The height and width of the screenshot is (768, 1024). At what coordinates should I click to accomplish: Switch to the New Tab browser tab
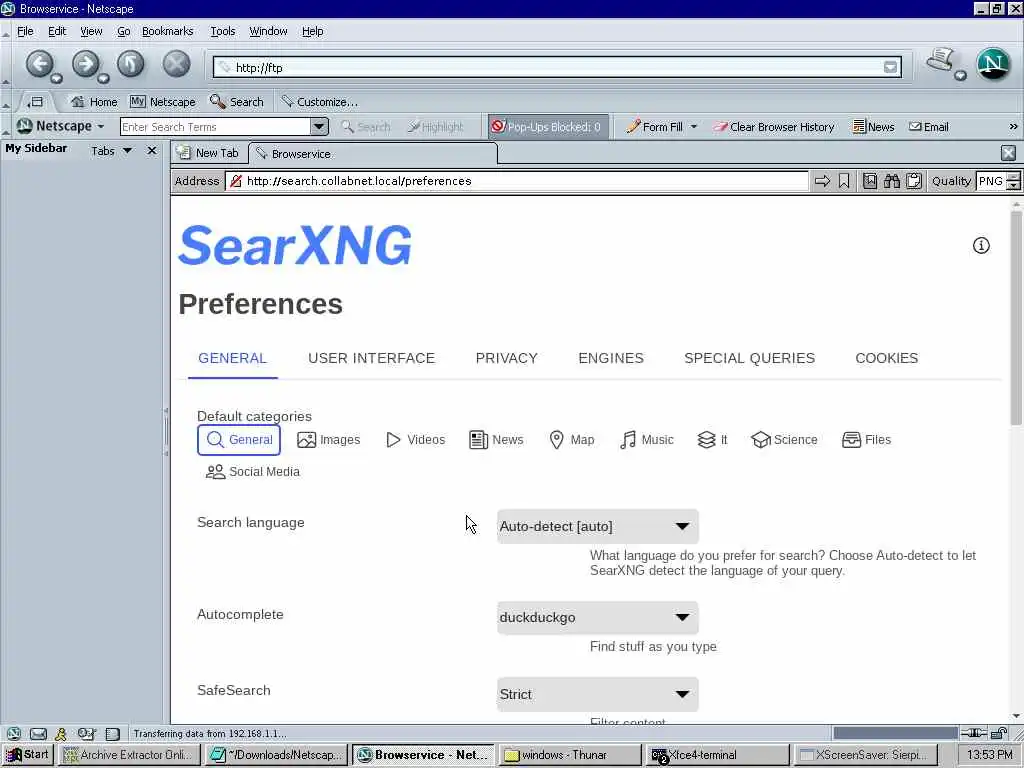click(209, 153)
